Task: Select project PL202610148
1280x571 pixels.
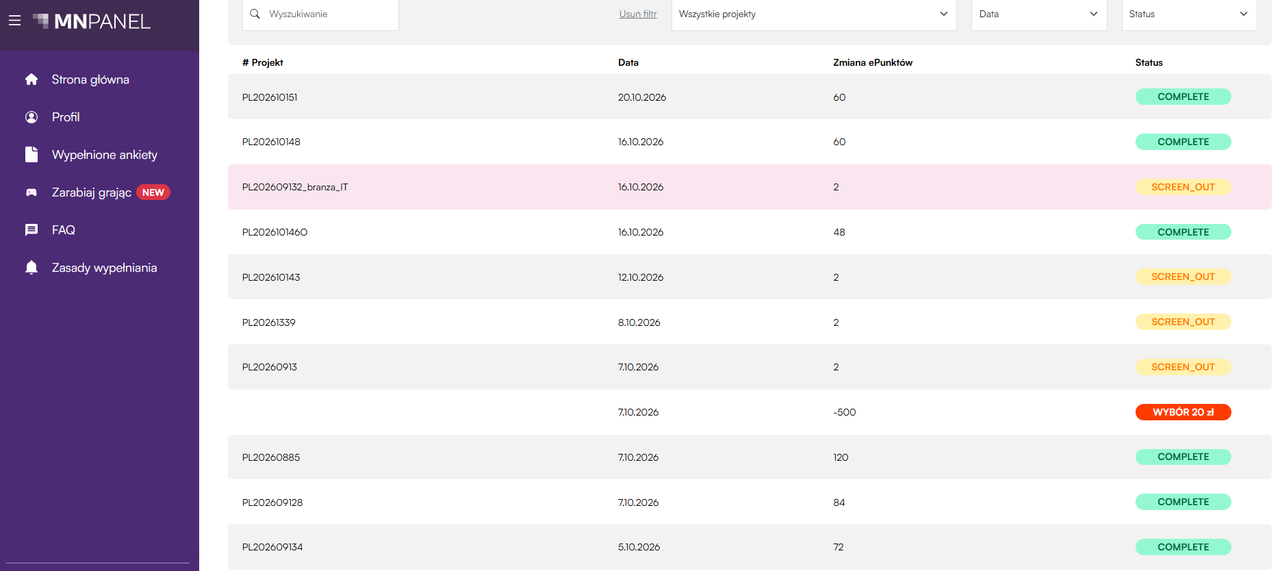Action: click(271, 142)
